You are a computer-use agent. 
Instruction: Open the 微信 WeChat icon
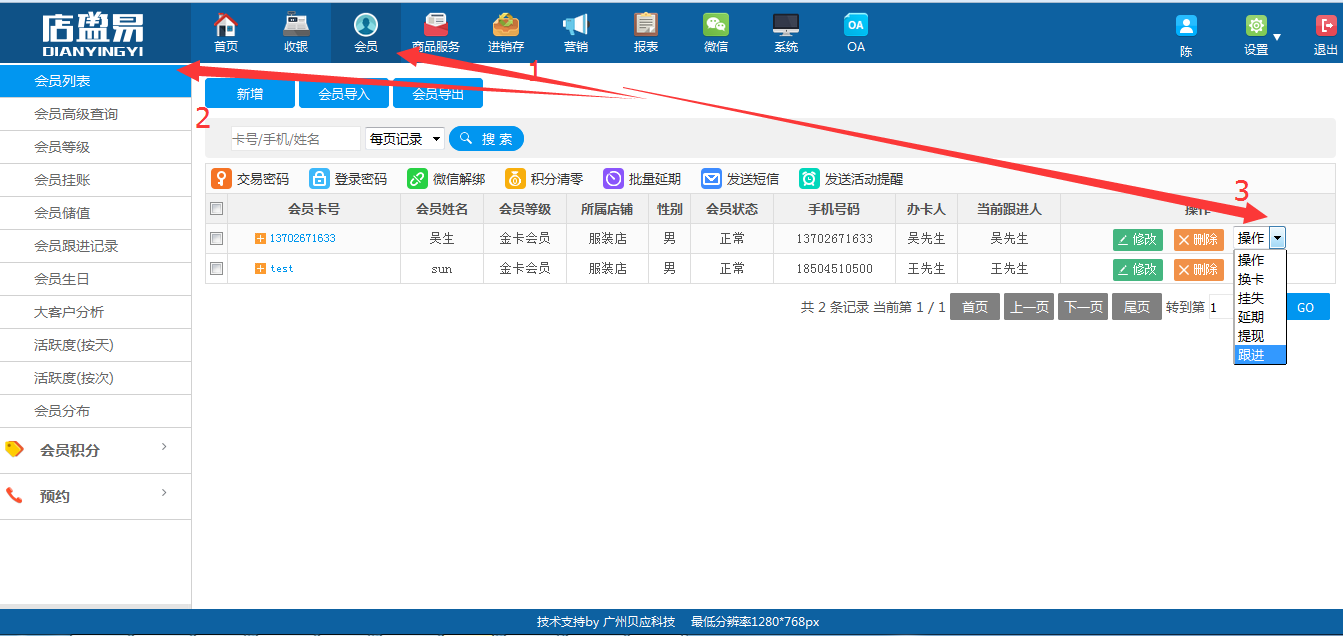click(x=716, y=25)
